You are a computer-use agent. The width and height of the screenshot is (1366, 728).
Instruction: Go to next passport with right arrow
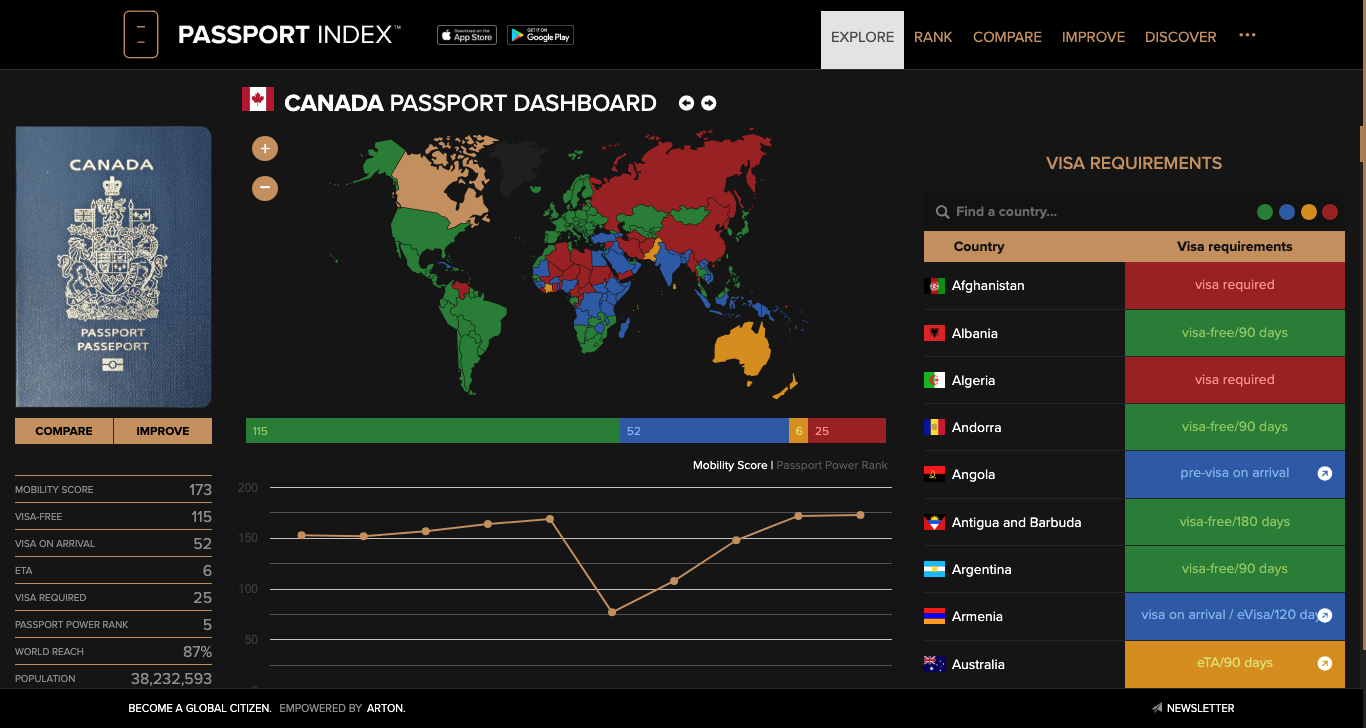708,103
